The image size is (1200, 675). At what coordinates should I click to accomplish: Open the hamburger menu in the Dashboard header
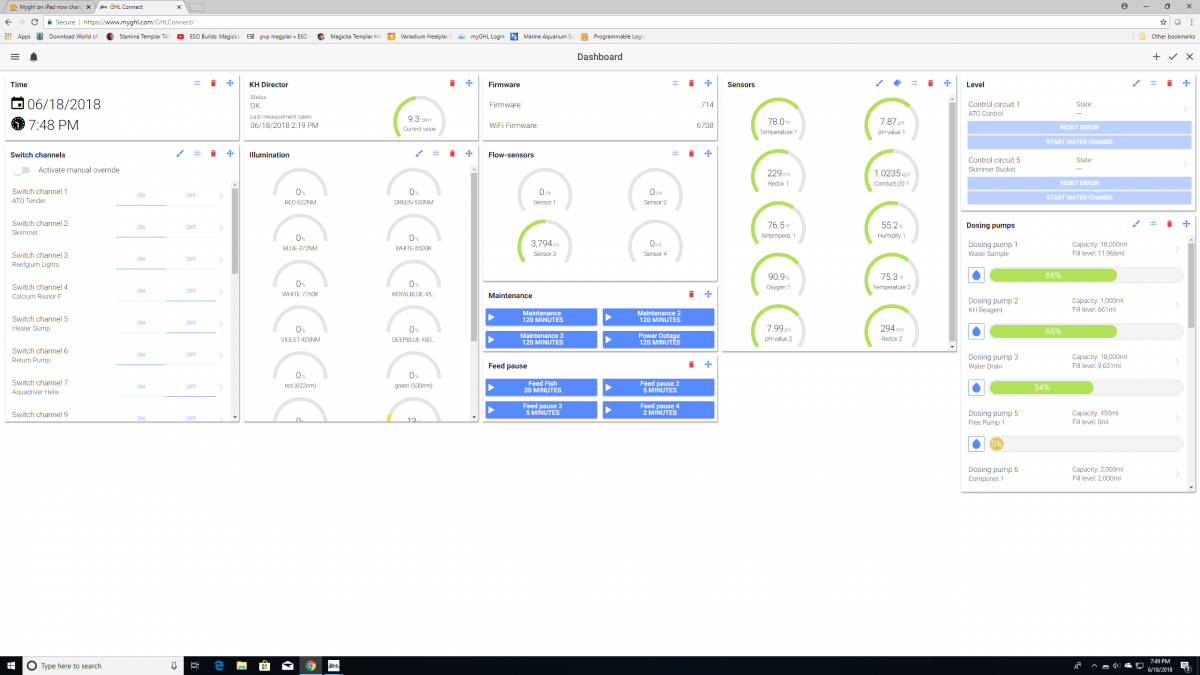[x=15, y=57]
